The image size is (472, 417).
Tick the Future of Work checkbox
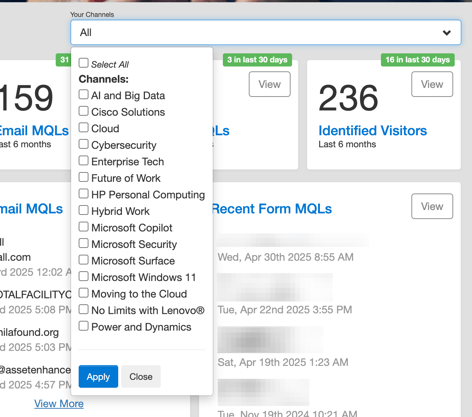click(x=83, y=177)
